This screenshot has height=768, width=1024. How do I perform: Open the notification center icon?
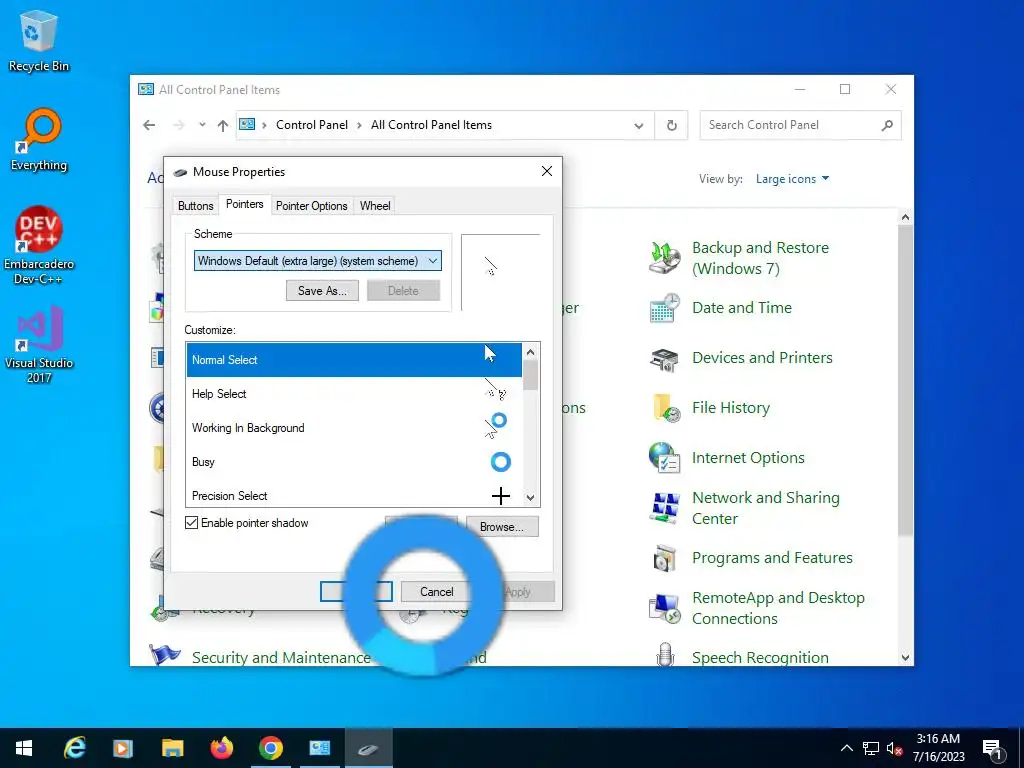click(x=992, y=749)
